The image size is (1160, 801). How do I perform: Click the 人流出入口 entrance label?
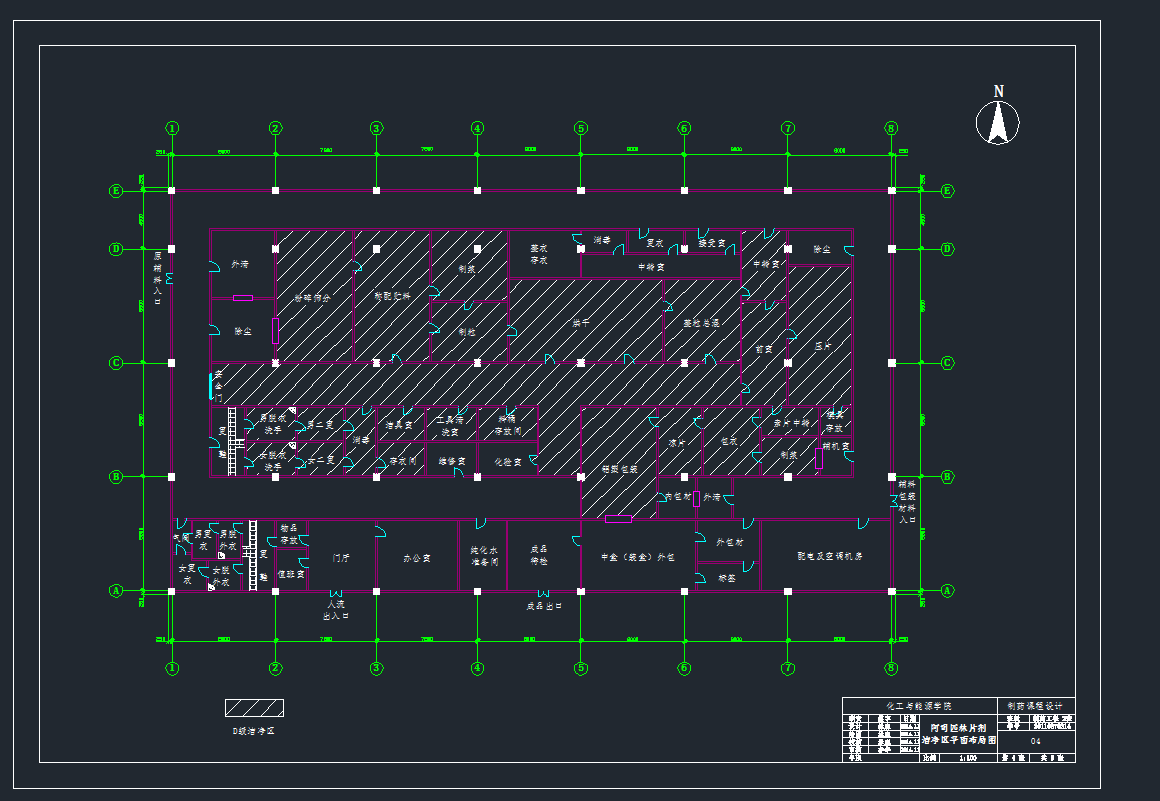[x=333, y=610]
